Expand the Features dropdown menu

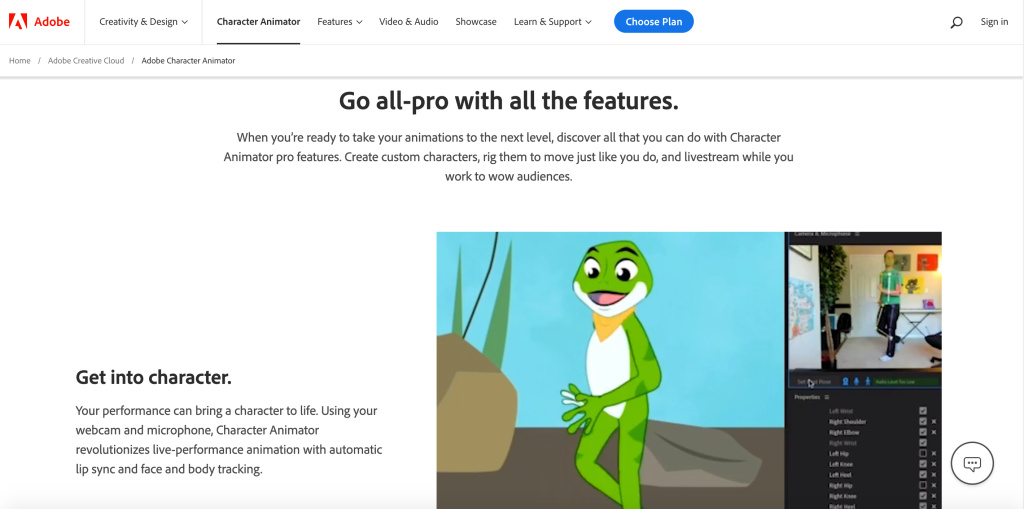pyautogui.click(x=339, y=22)
